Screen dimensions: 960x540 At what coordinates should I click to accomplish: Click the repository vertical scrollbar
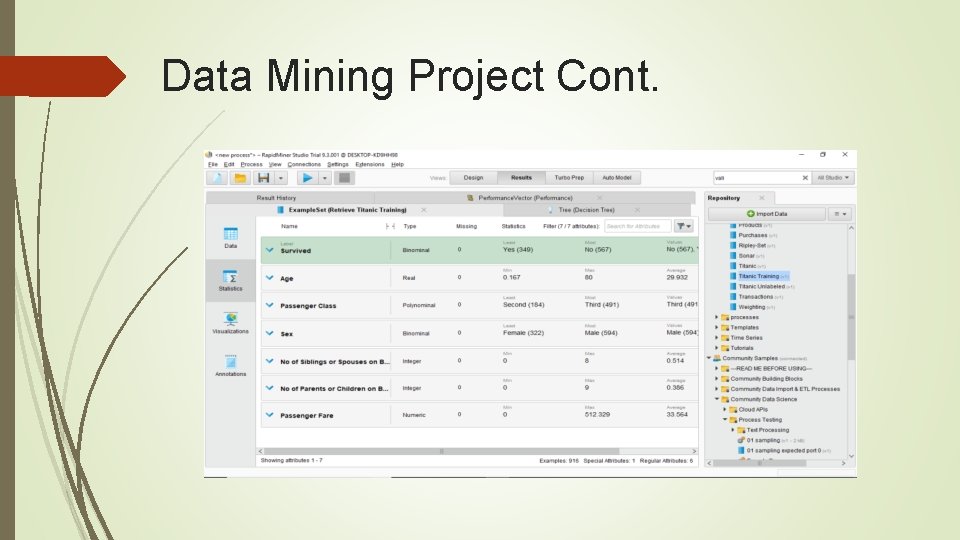pyautogui.click(x=851, y=317)
